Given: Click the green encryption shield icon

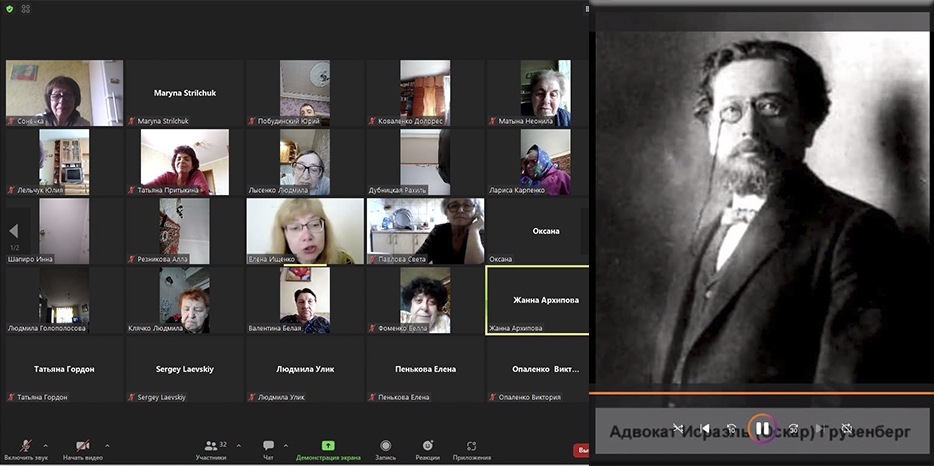Looking at the screenshot, I should pos(9,11).
